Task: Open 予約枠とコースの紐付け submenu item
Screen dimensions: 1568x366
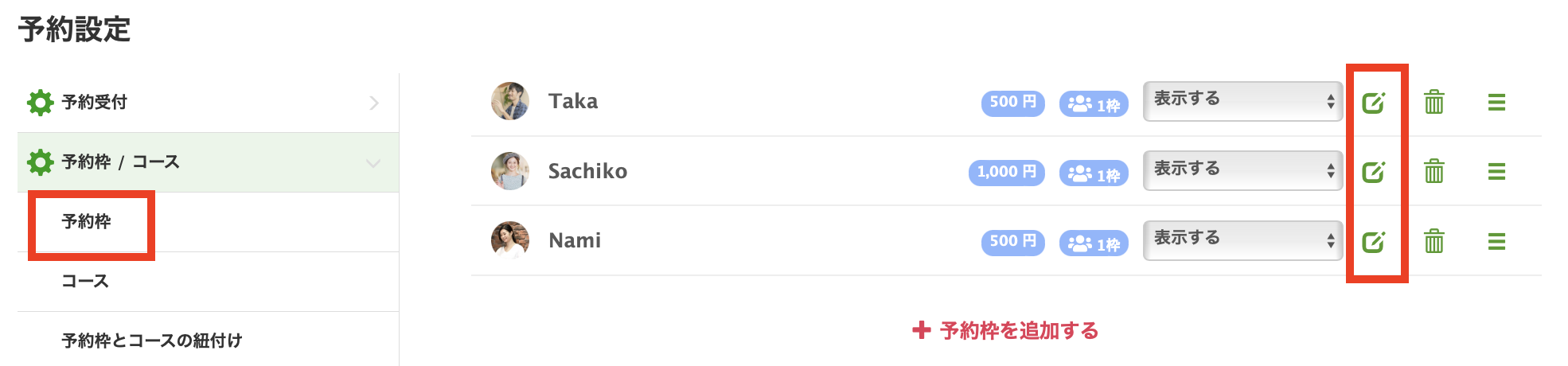Action: click(152, 341)
